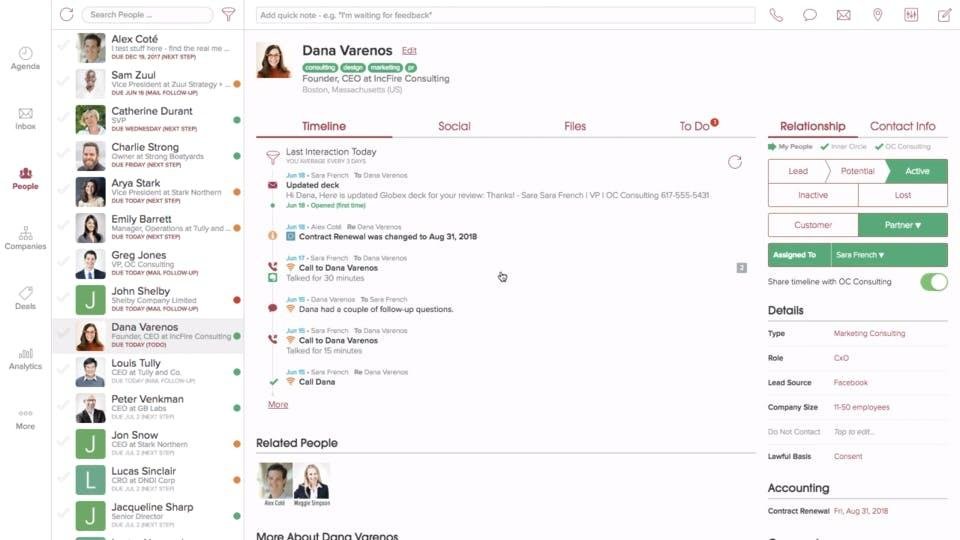Click the refresh icon beside Search People

66,14
